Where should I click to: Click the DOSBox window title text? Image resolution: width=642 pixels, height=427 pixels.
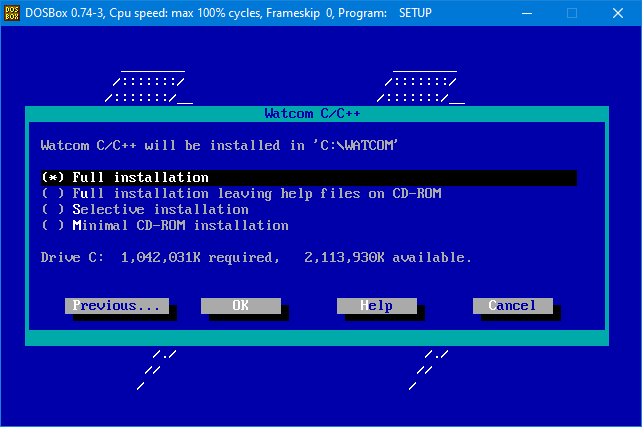[x=228, y=13]
